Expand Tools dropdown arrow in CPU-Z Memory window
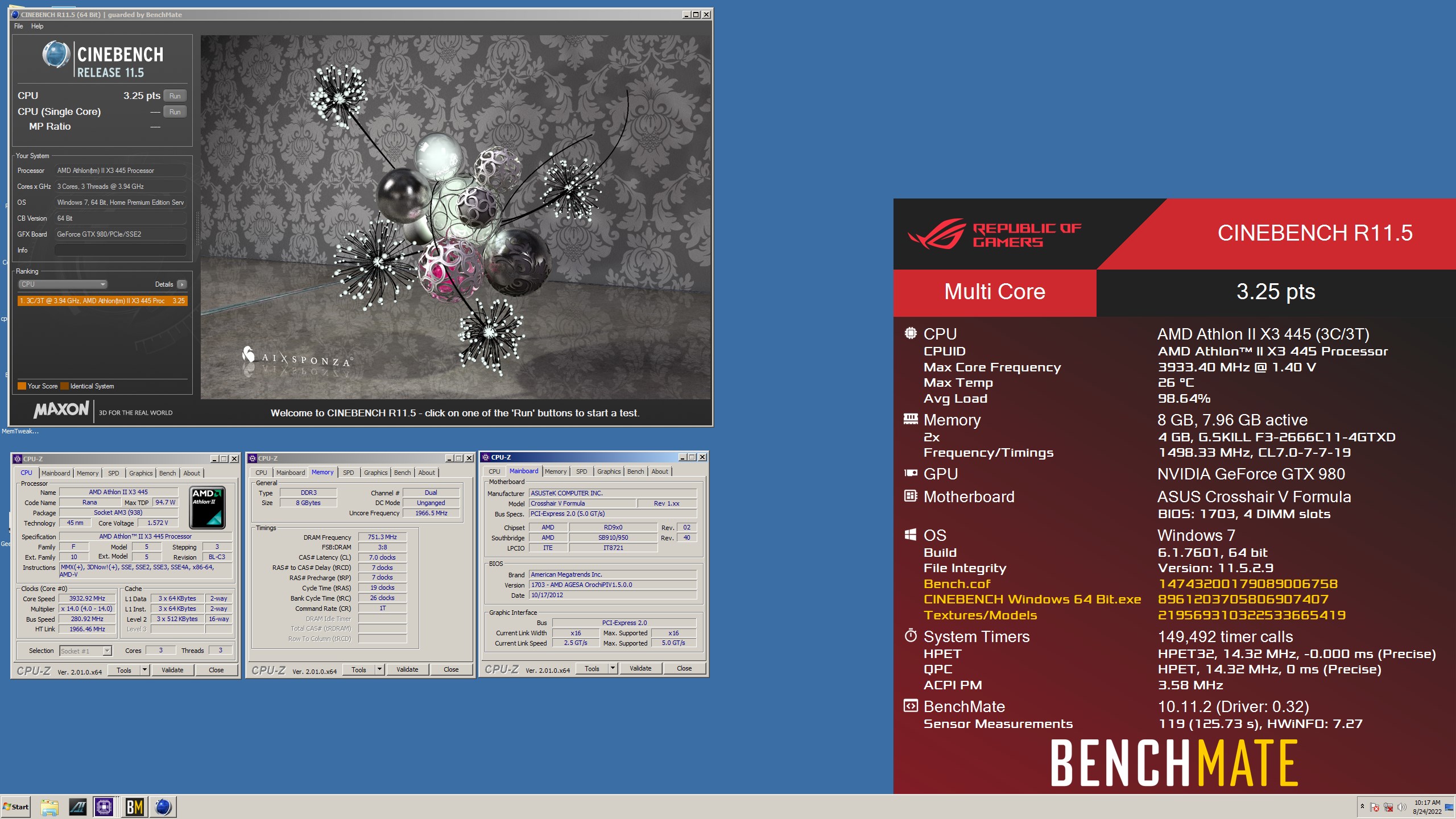 pyautogui.click(x=379, y=670)
